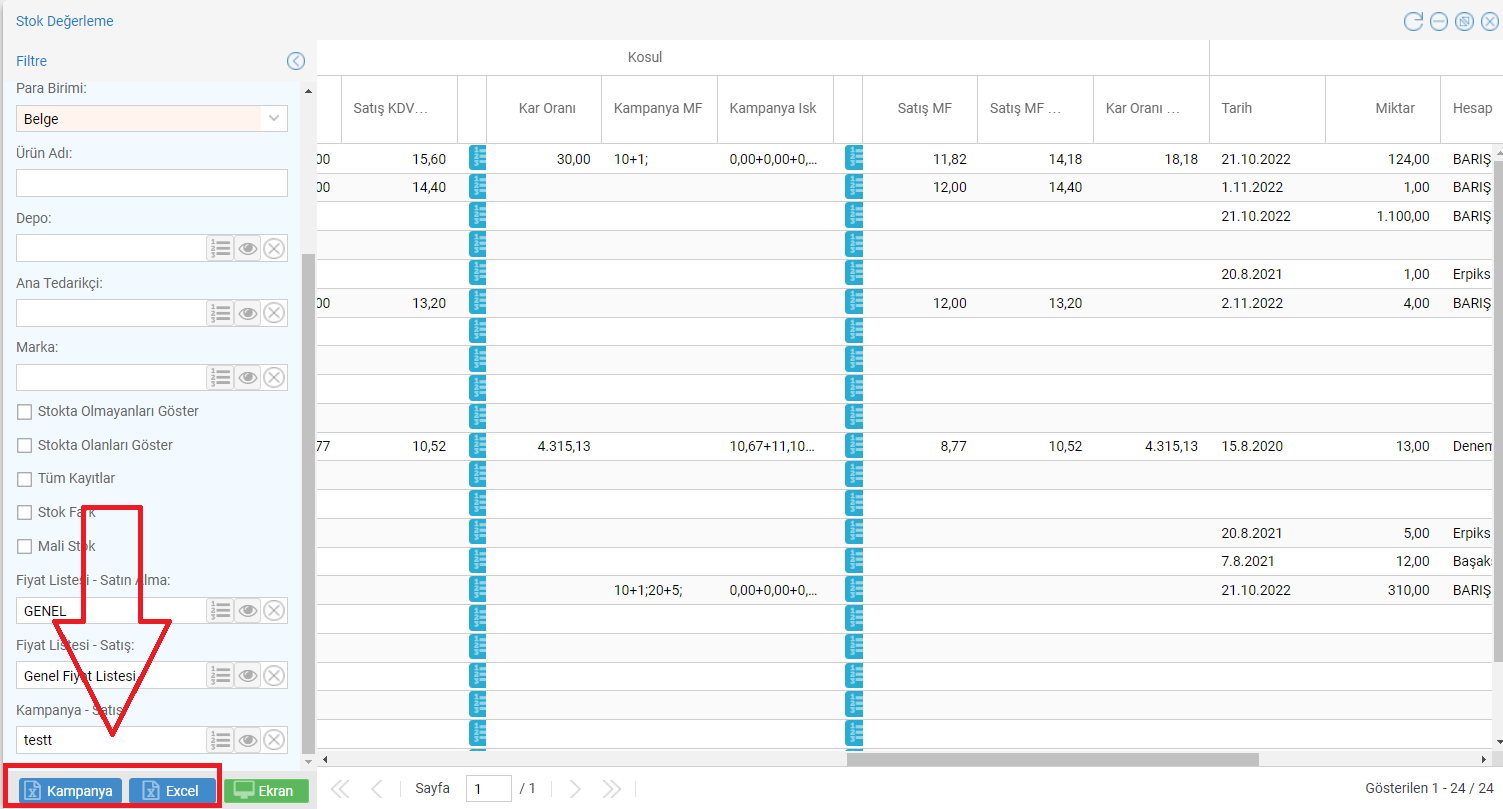
Task: View Marka with eye icon
Action: [x=248, y=377]
